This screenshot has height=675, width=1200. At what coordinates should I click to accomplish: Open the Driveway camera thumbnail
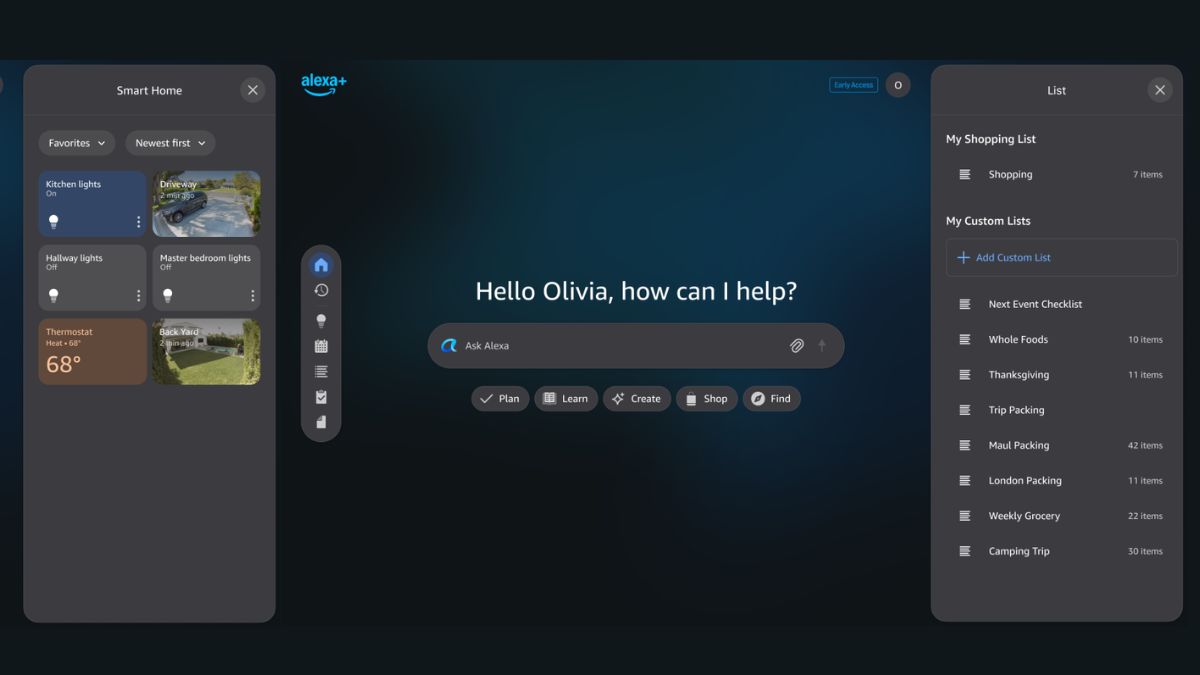[x=207, y=204]
